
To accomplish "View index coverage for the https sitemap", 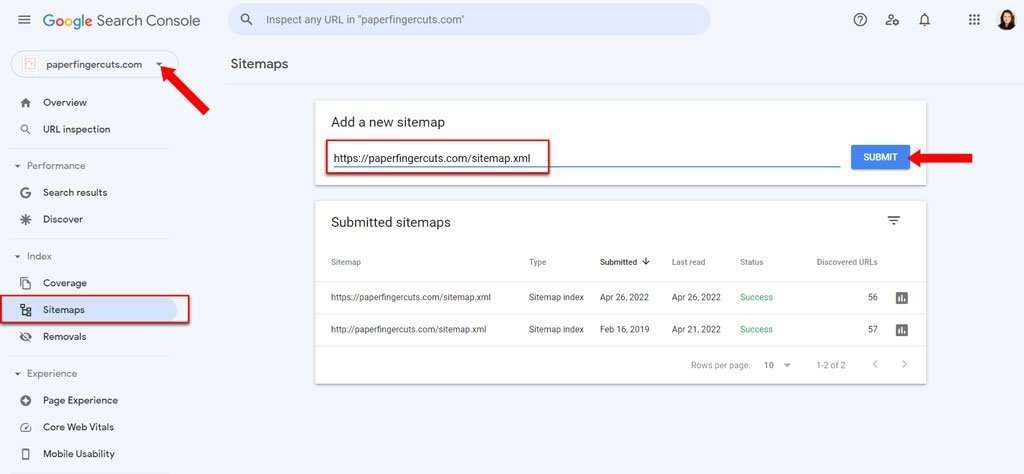I will click(902, 298).
